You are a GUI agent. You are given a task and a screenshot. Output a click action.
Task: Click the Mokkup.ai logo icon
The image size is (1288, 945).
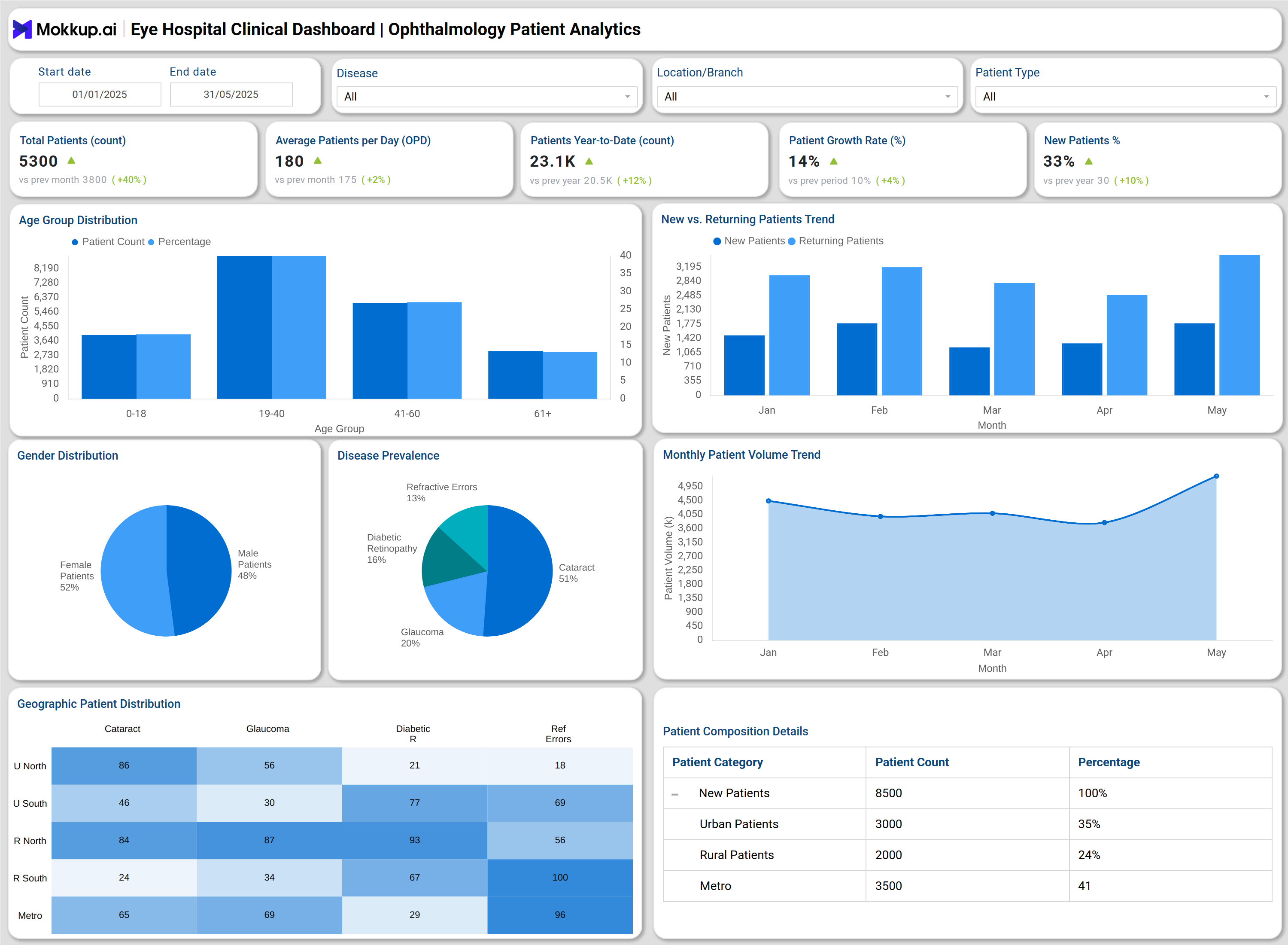[22, 29]
